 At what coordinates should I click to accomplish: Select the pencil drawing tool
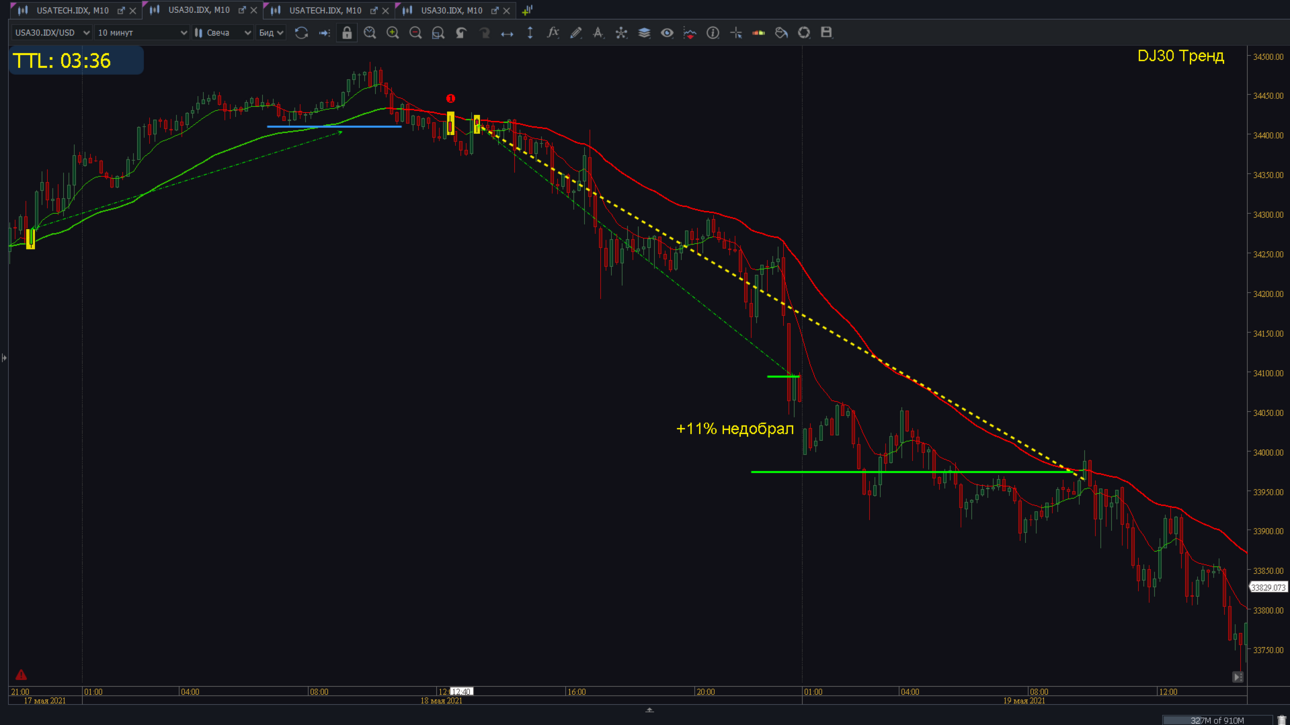pyautogui.click(x=576, y=33)
